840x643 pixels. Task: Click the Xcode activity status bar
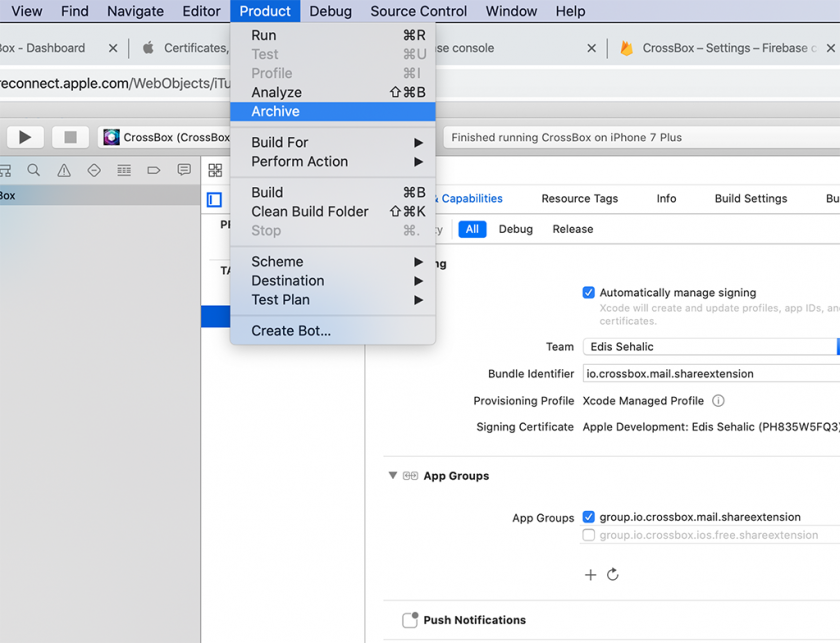[641, 137]
